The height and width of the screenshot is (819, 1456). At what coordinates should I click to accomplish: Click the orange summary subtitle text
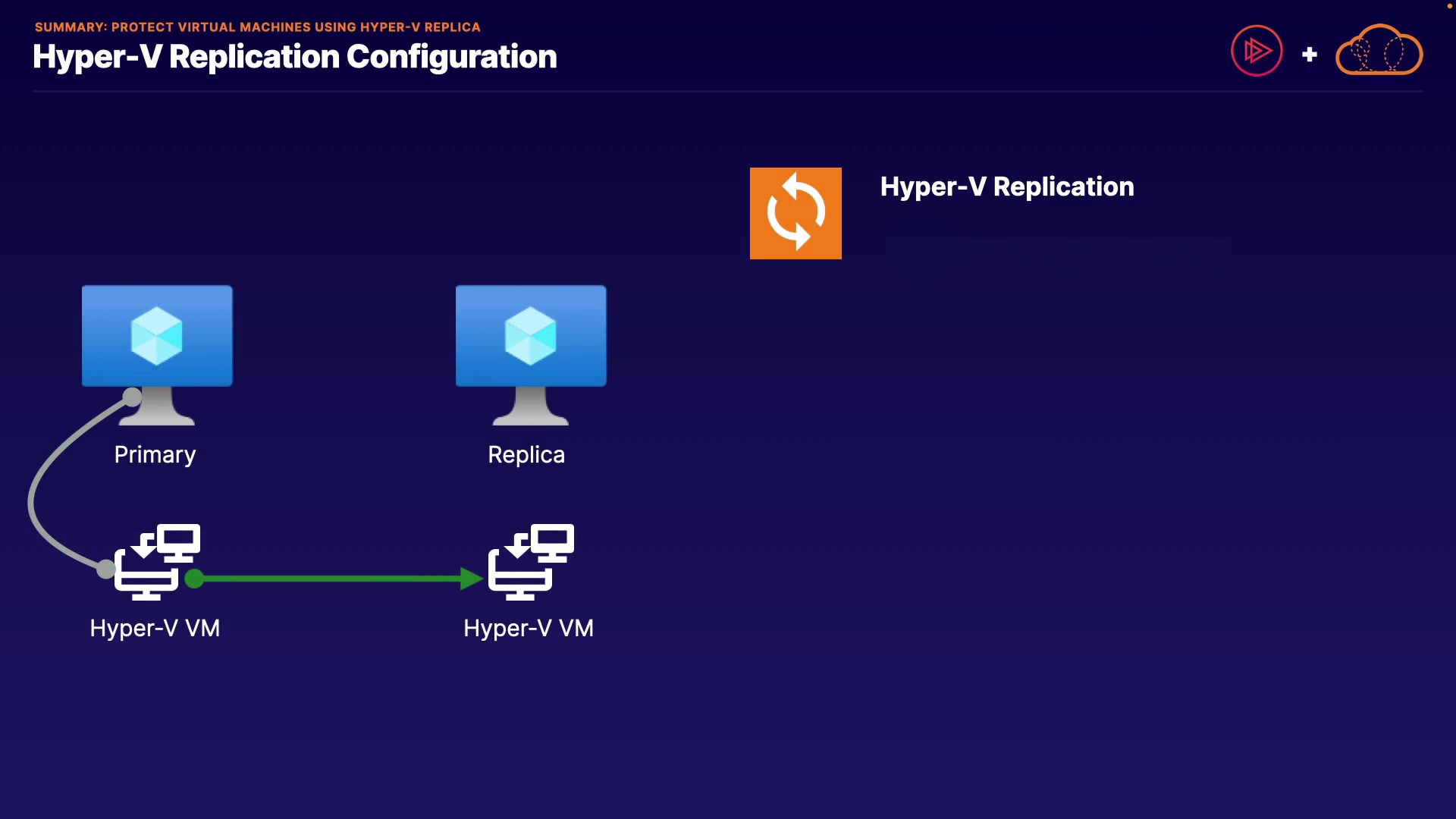(258, 27)
